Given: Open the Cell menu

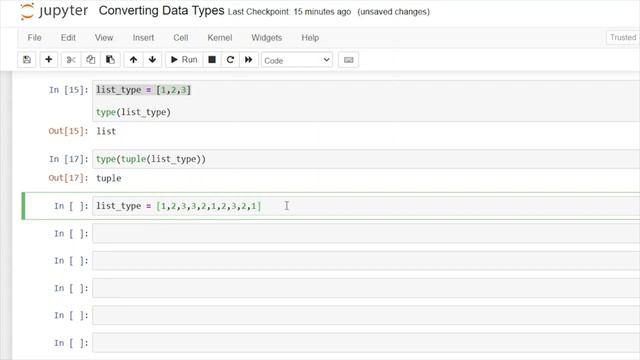Looking at the screenshot, I should click(x=181, y=38).
